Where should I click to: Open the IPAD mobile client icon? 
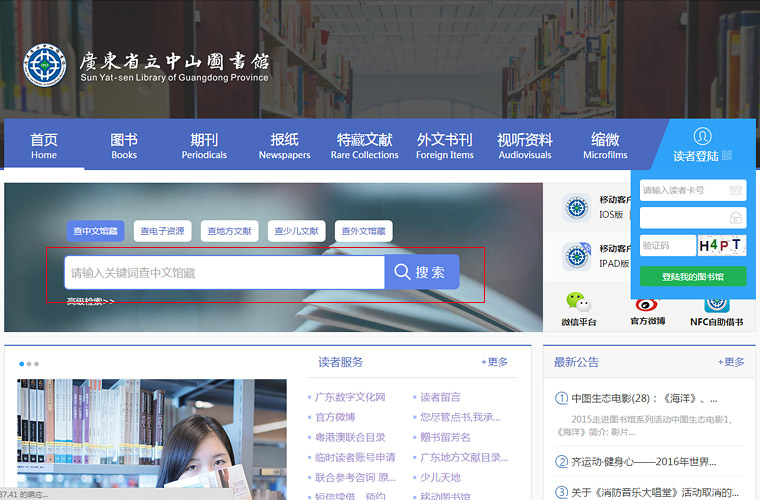(577, 256)
